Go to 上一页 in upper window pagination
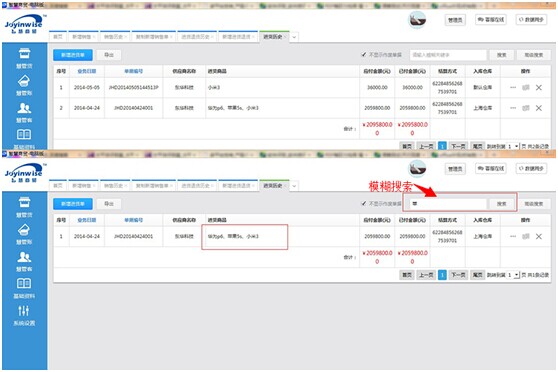 426,146
